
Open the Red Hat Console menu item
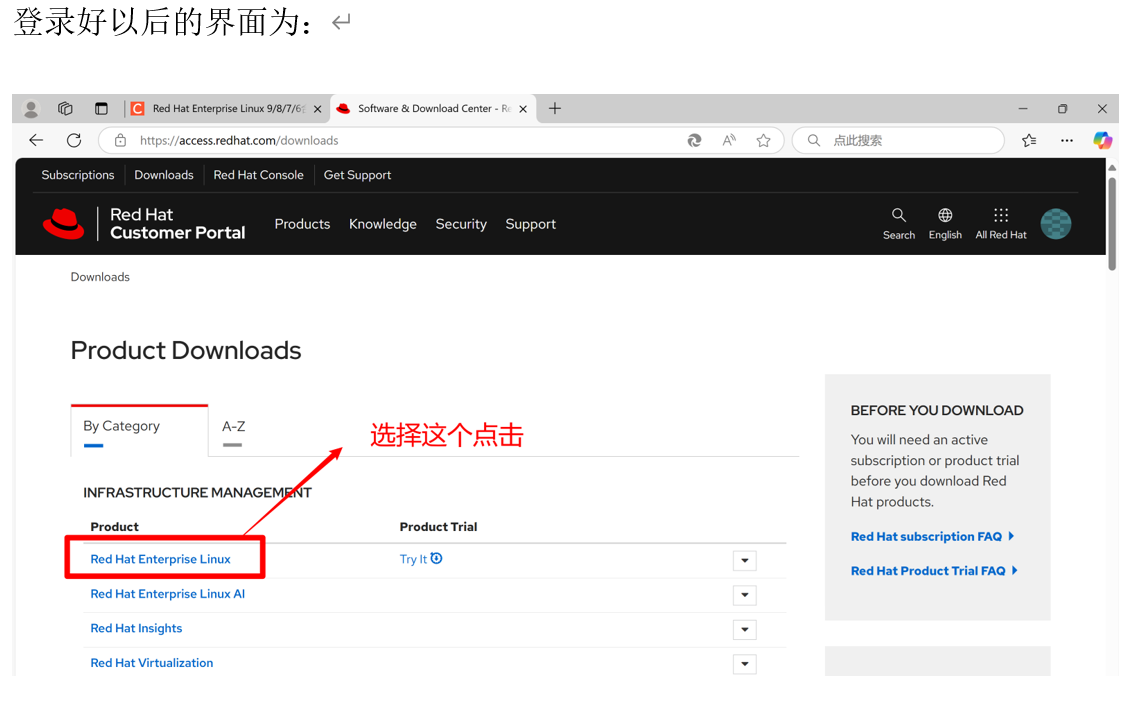coord(258,175)
